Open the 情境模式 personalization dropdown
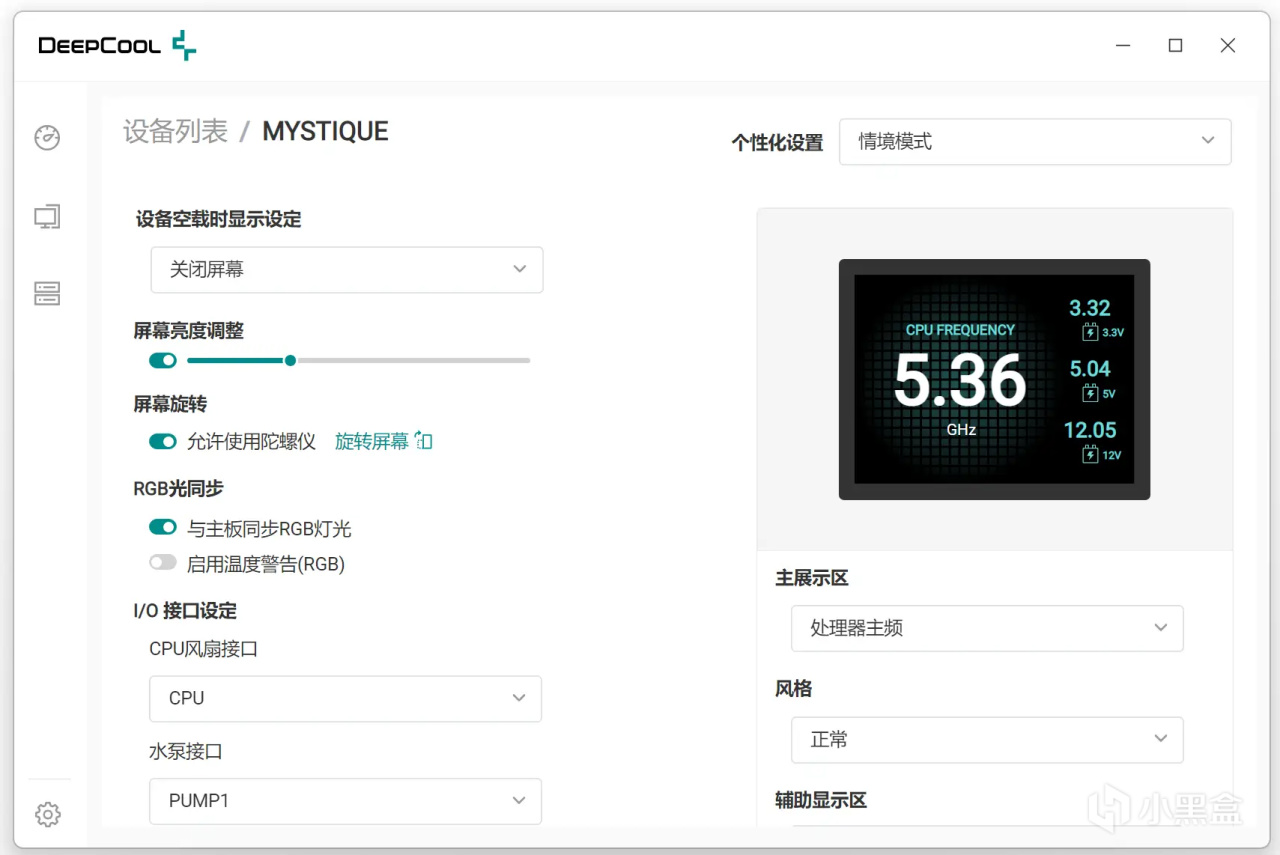Image resolution: width=1280 pixels, height=855 pixels. (1035, 142)
